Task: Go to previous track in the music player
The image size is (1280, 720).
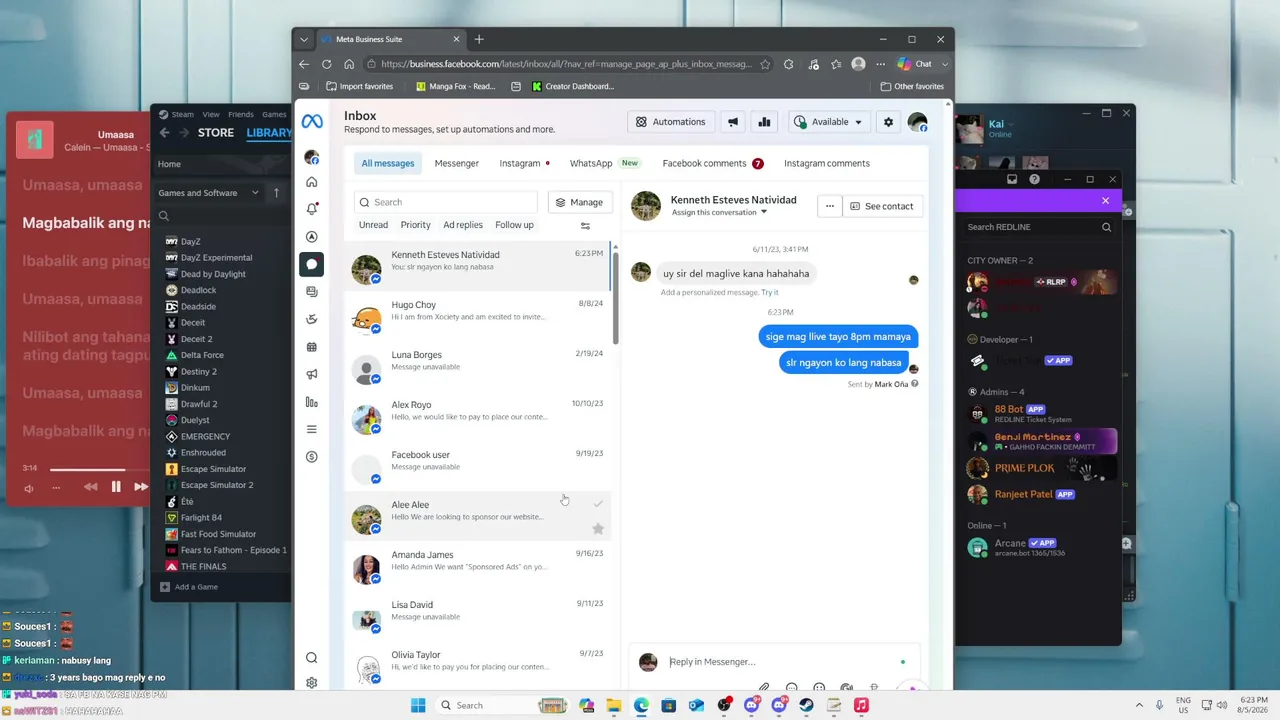Action: point(90,487)
